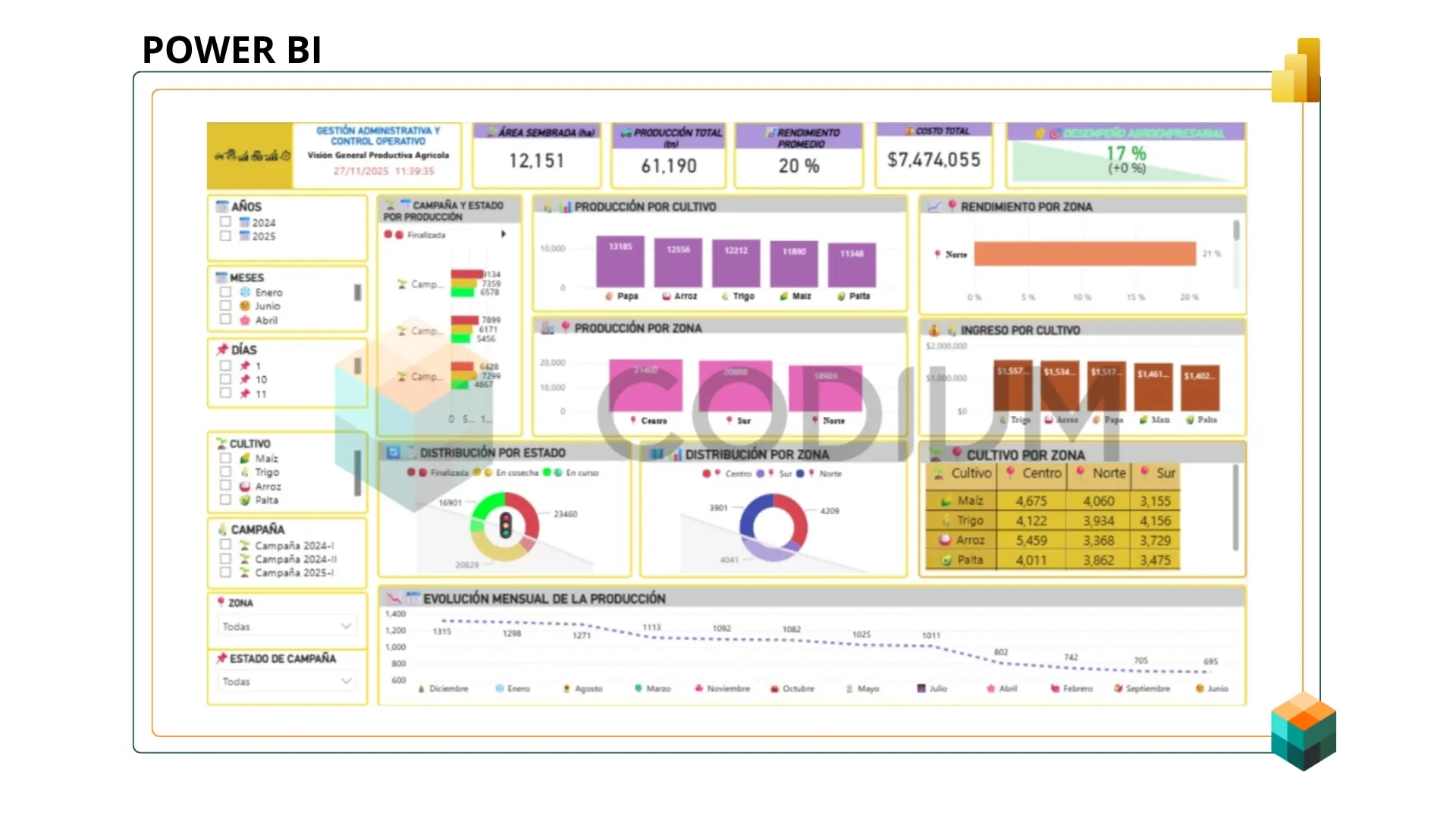The width and height of the screenshot is (1456, 819).
Task: Click the Diciembre legend icon on the axis
Action: (x=422, y=689)
